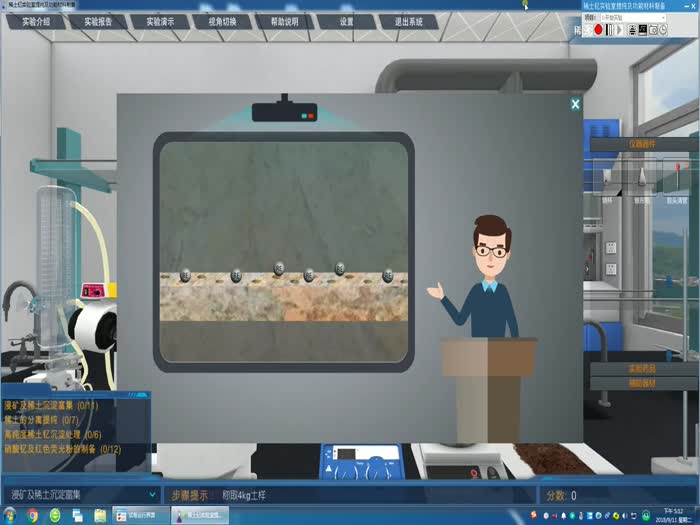Click the red record button

coord(598,30)
